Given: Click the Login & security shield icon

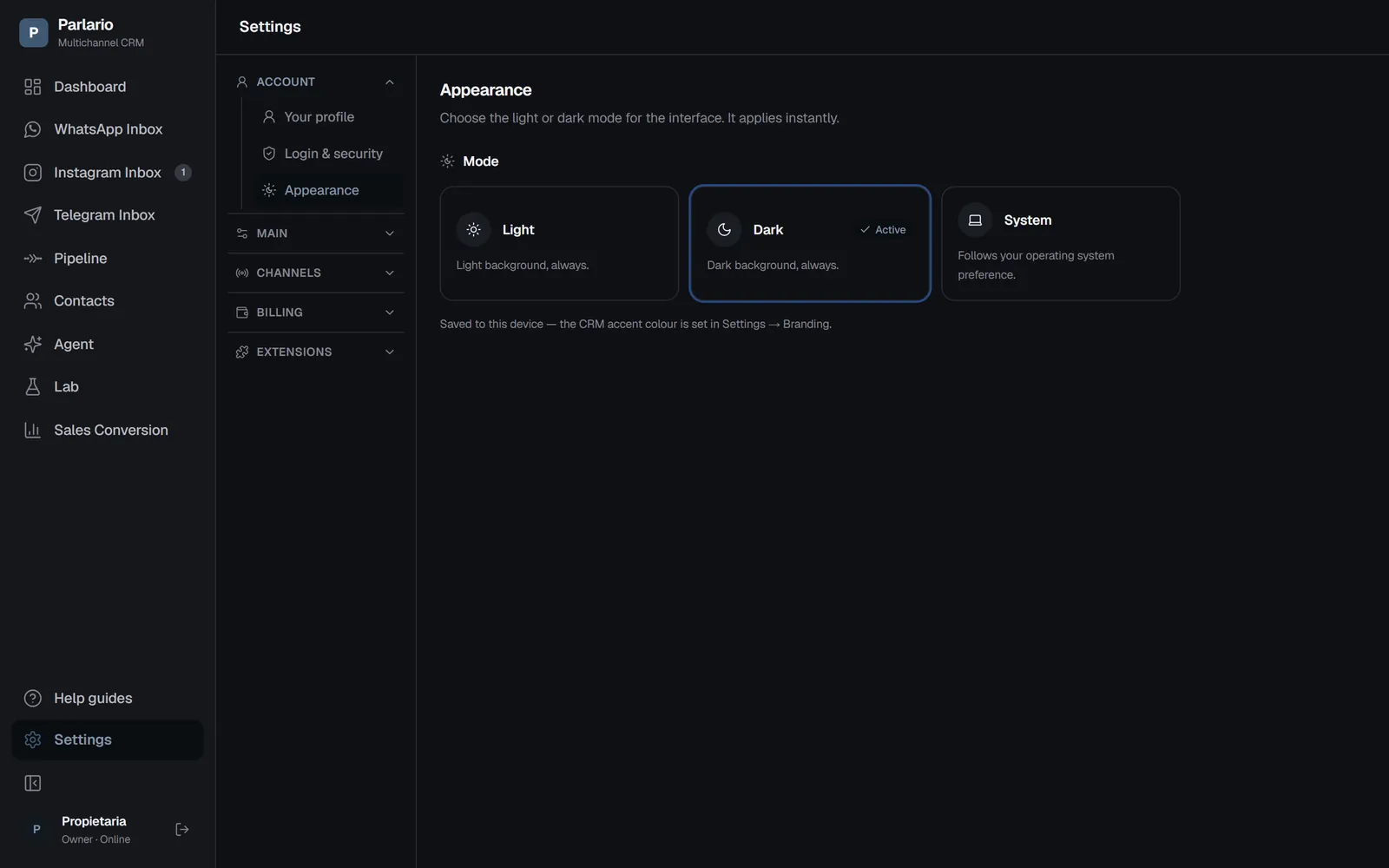Looking at the screenshot, I should click(269, 154).
